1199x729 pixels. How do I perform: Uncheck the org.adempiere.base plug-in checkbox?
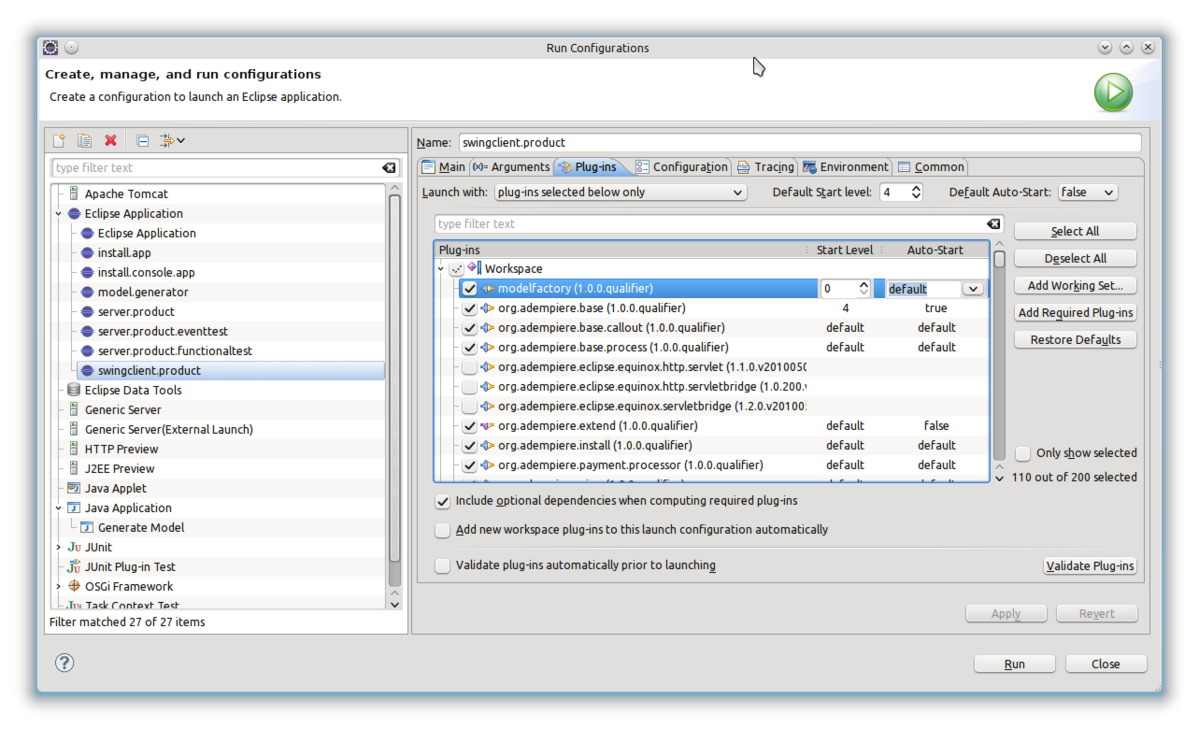(469, 308)
